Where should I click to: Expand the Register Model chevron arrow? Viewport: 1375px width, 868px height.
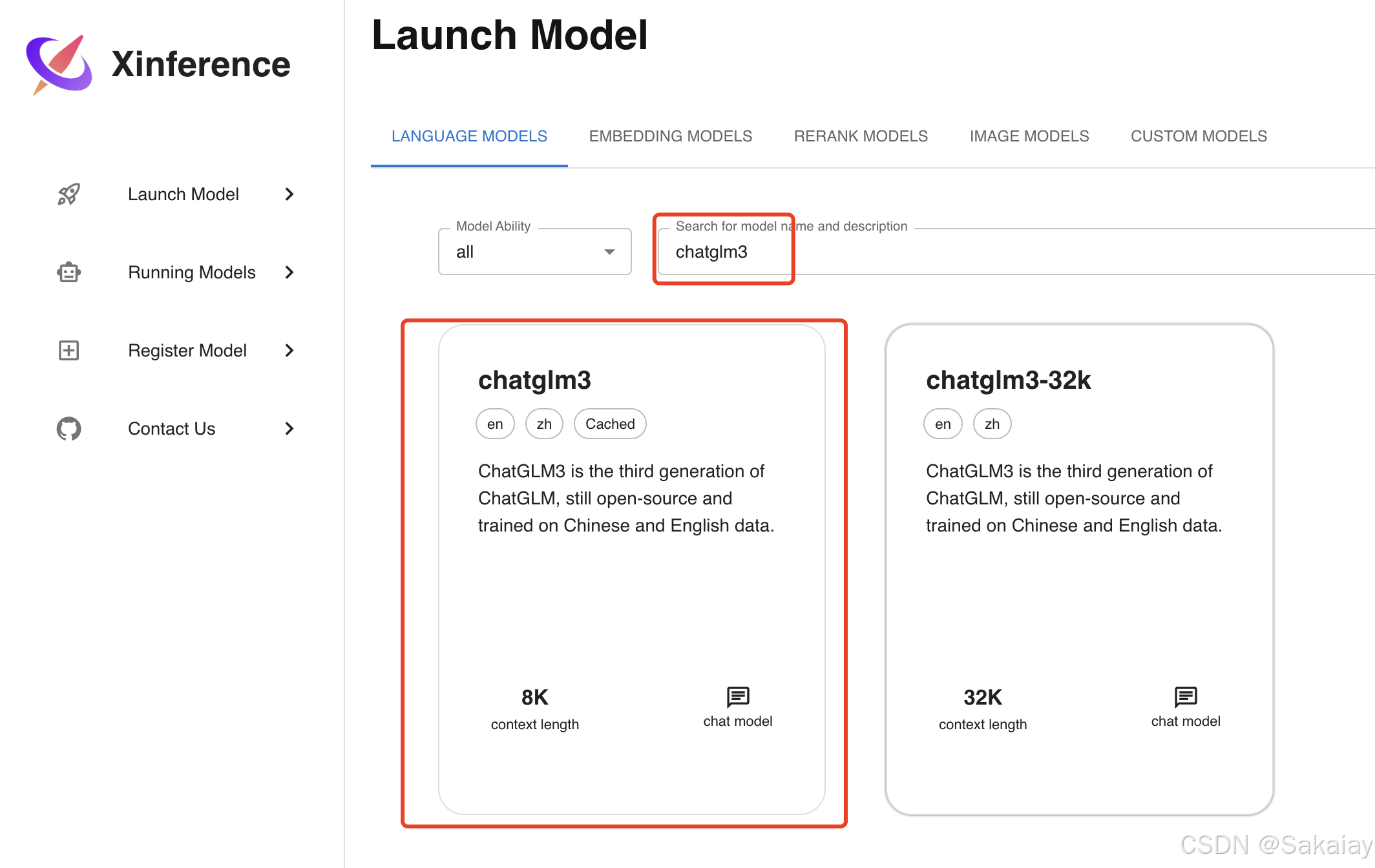click(289, 351)
